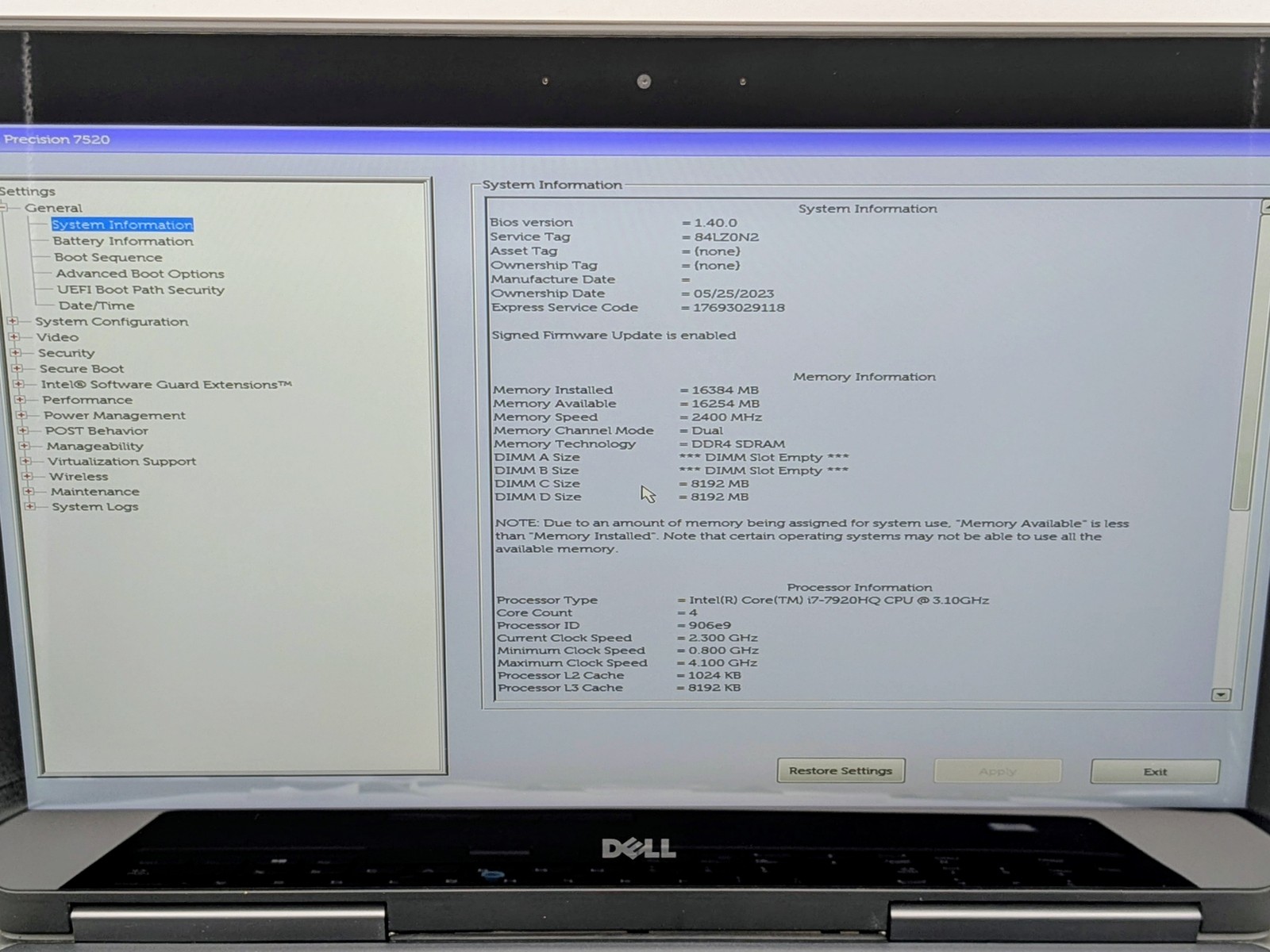Image resolution: width=1270 pixels, height=952 pixels.
Task: Collapse the General tree node
Action: pyautogui.click(x=4, y=208)
